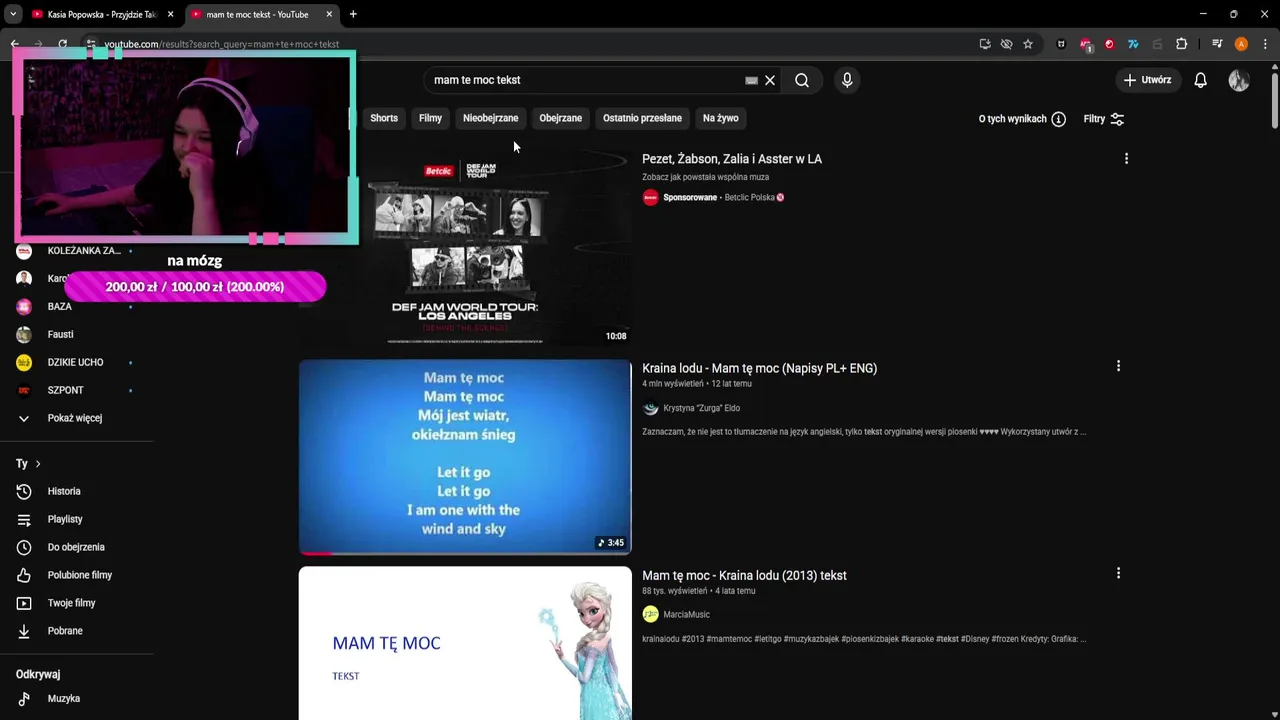Image resolution: width=1280 pixels, height=720 pixels.
Task: Expand the Ty section chevron
Action: point(38,464)
